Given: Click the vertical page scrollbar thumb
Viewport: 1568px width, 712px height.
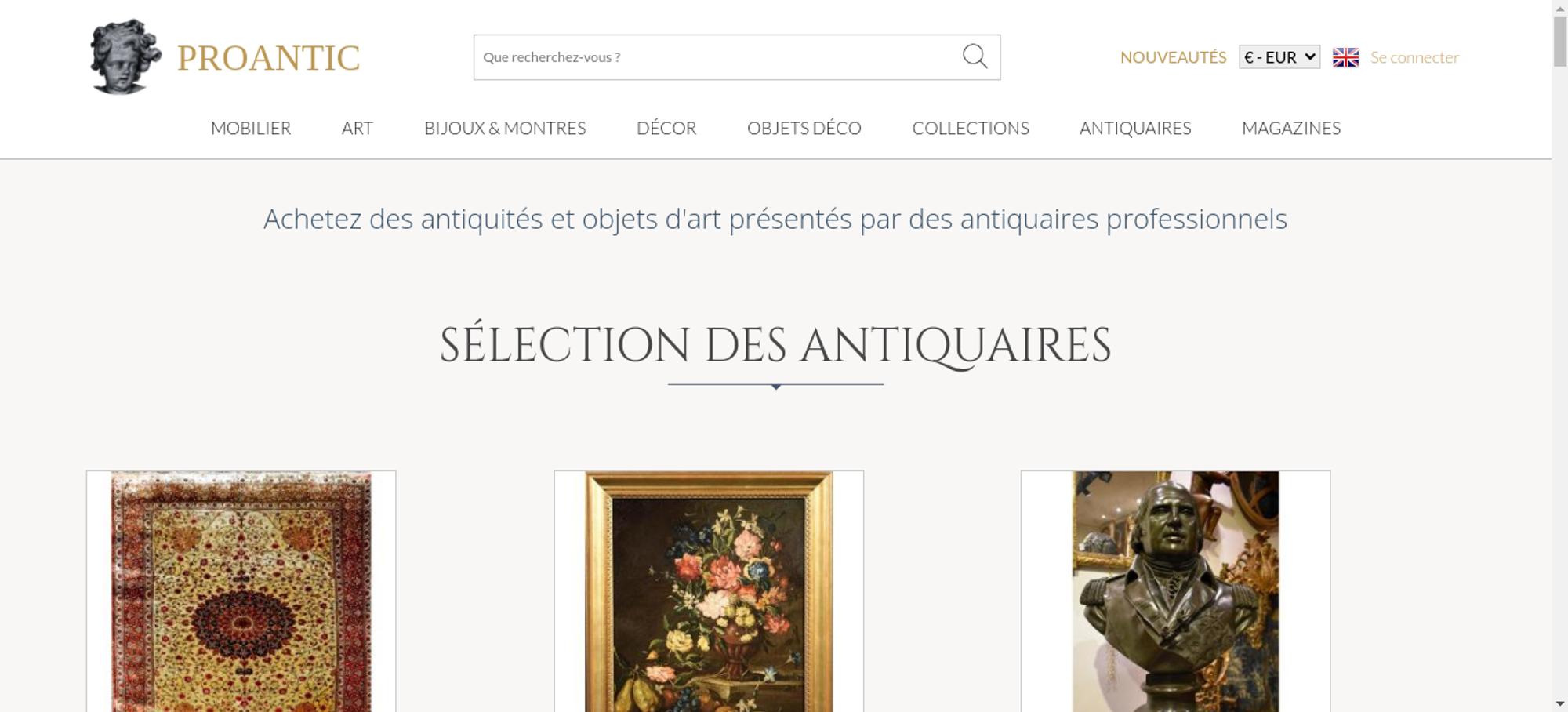Looking at the screenshot, I should click(x=1560, y=41).
